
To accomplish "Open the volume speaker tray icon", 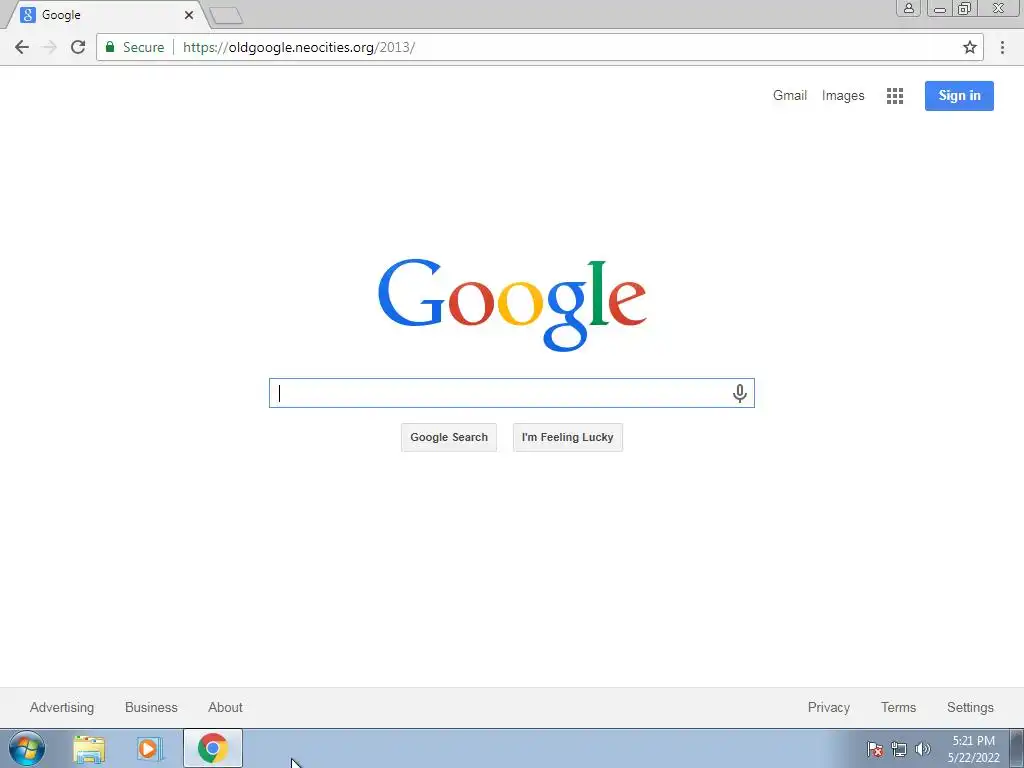I will tap(923, 749).
